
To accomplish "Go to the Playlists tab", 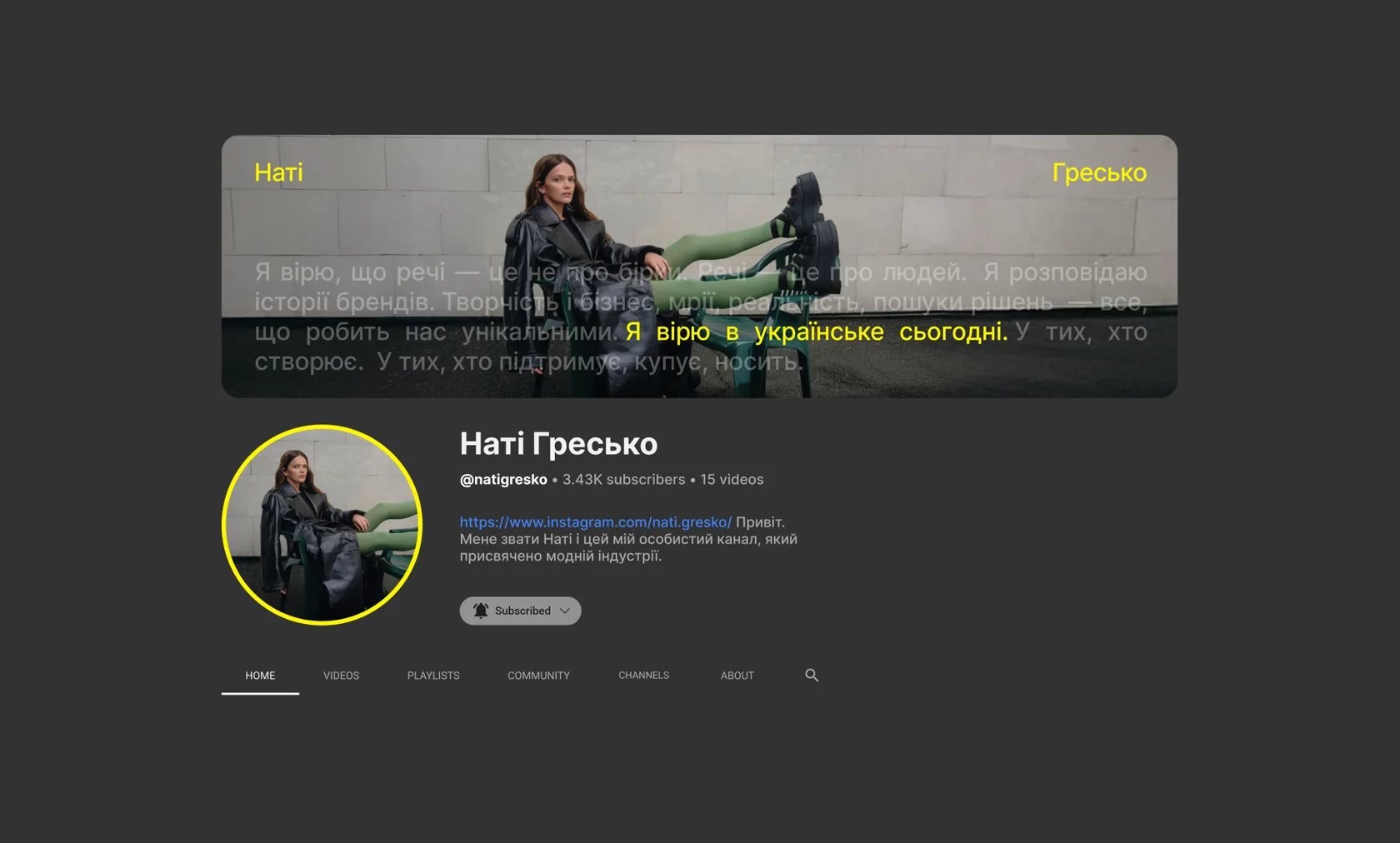I will (x=433, y=676).
